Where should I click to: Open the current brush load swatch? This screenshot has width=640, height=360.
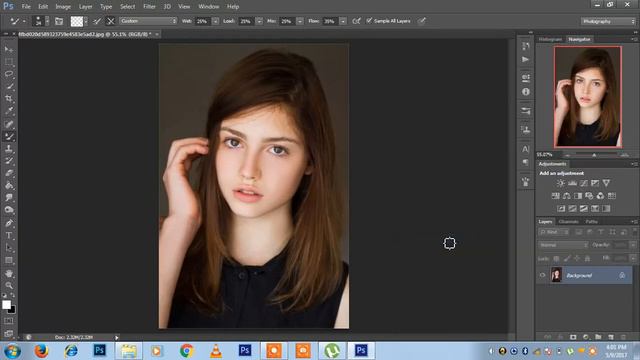pos(77,21)
